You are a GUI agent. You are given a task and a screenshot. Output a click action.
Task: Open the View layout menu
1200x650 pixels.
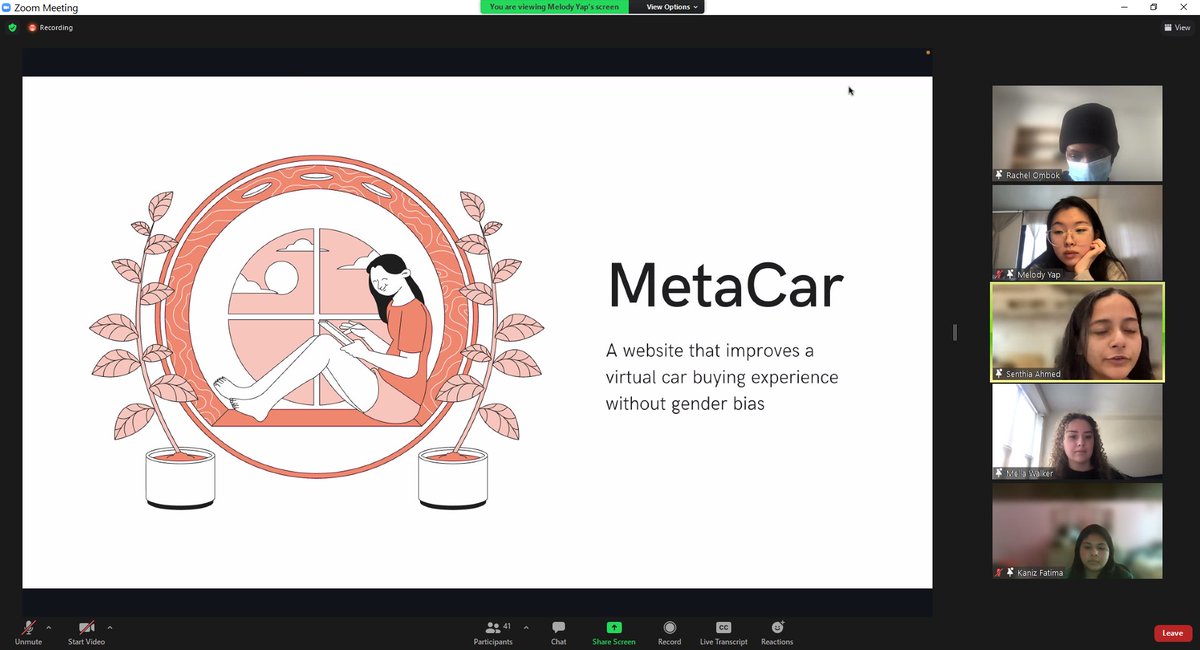tap(1177, 28)
